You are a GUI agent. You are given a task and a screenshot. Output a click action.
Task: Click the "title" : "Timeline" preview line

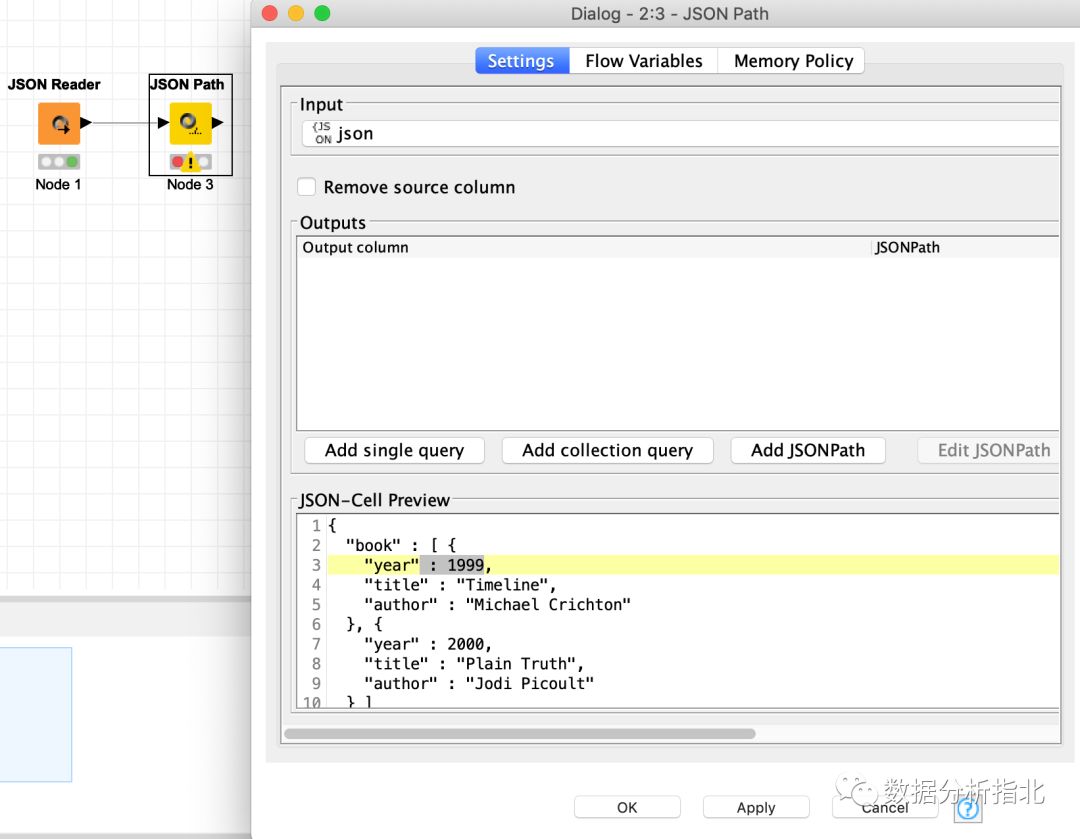(x=459, y=585)
